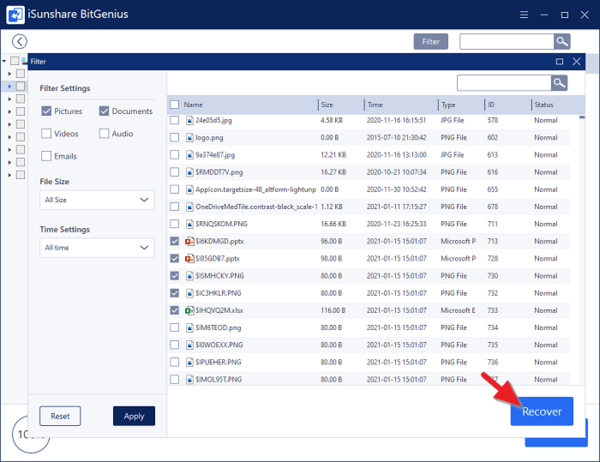Sort the list by Status column
This screenshot has height=462, width=600.
[544, 104]
